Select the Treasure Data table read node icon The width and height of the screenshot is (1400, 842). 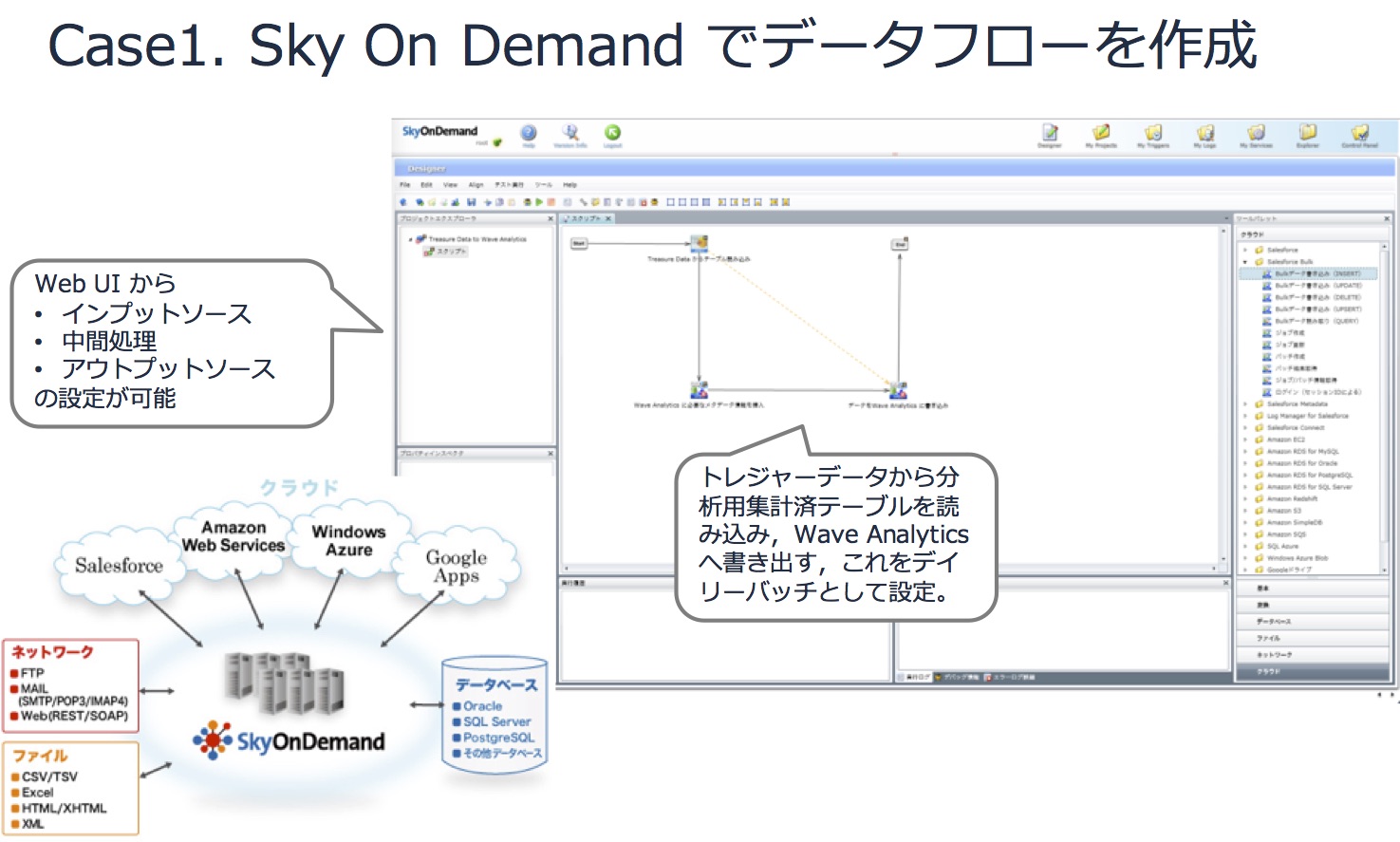click(700, 244)
